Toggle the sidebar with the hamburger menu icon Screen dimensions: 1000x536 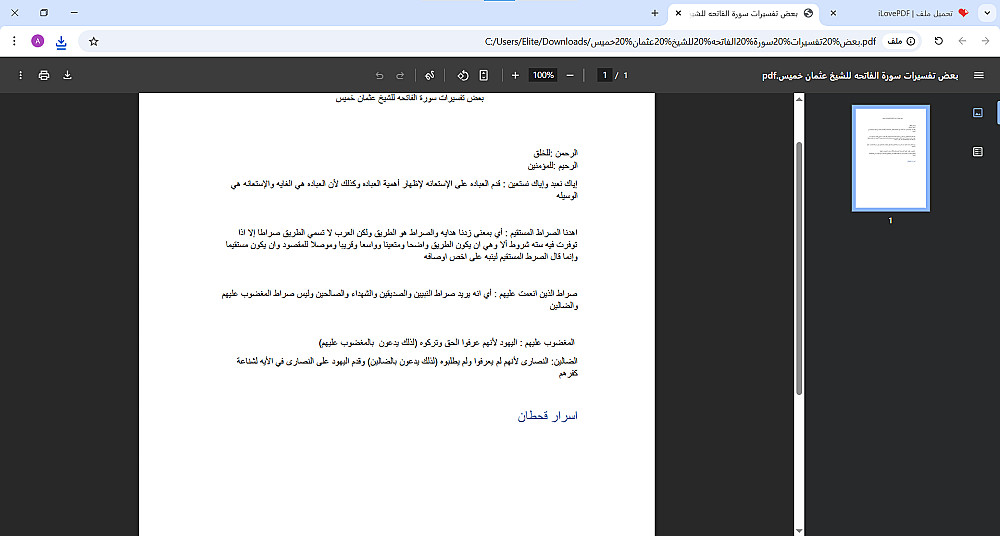tap(979, 75)
